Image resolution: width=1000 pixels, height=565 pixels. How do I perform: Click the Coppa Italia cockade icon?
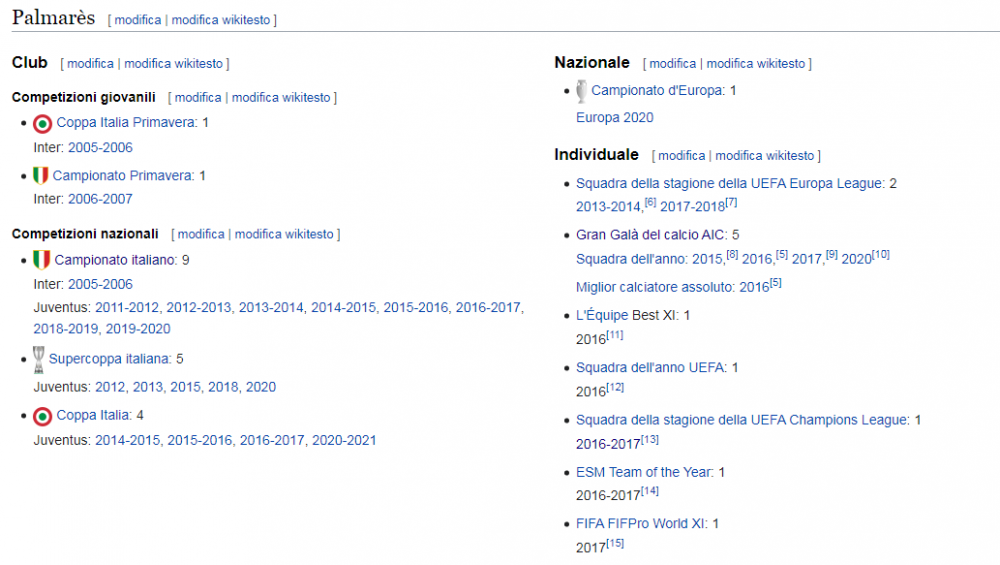coord(42,416)
